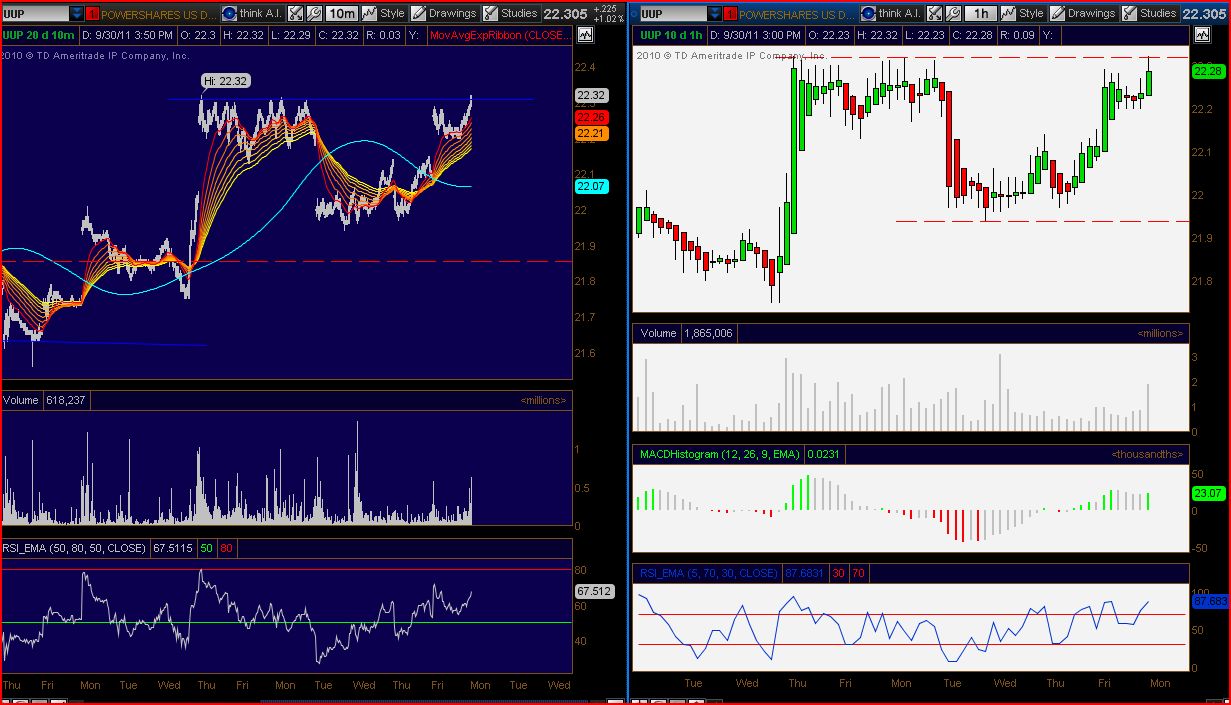The height and width of the screenshot is (705, 1231).
Task: Click the green 22.28 price bubble on right chart
Action: [1209, 71]
